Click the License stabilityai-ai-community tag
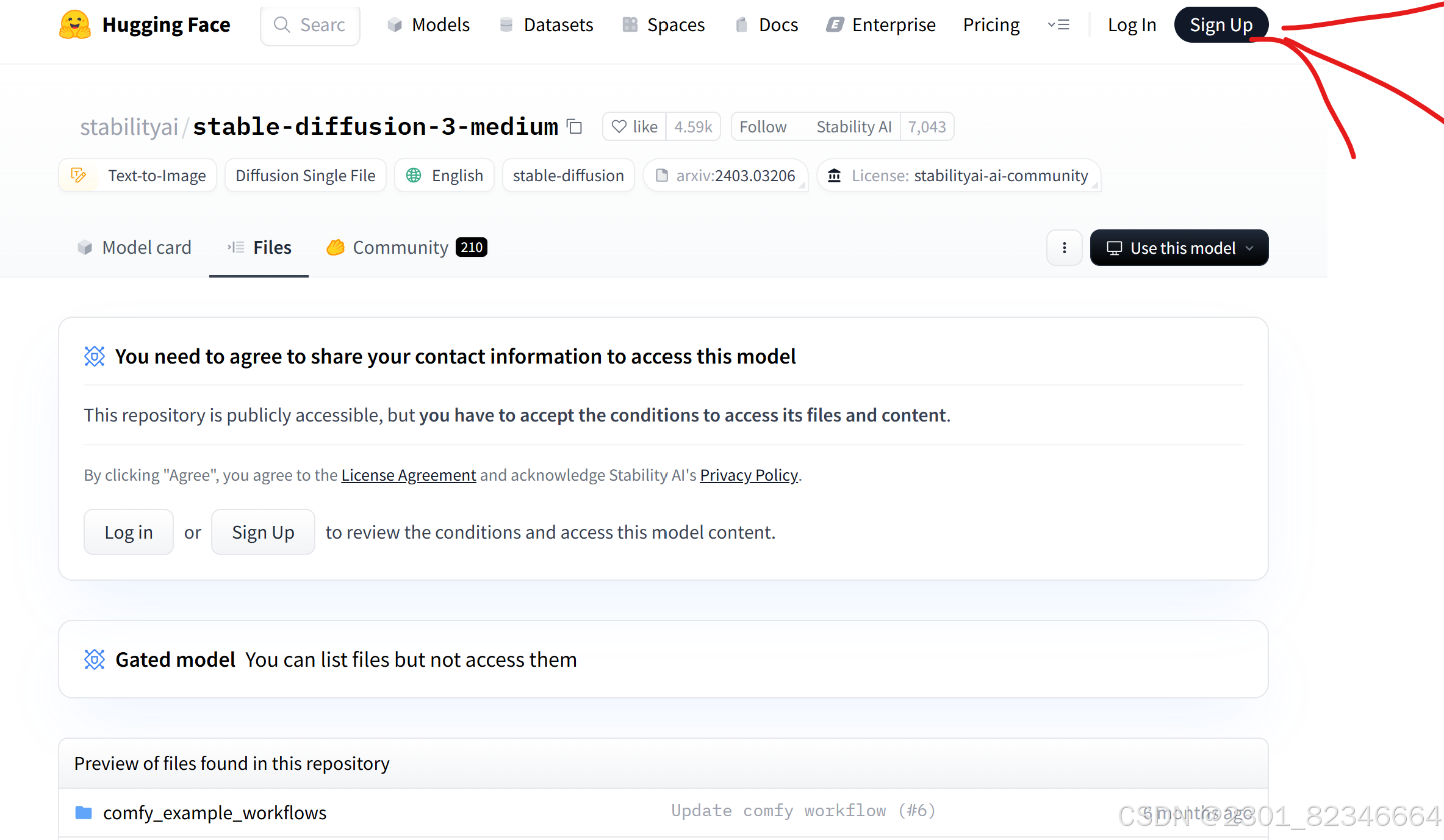Image resolution: width=1444 pixels, height=840 pixels. (958, 176)
